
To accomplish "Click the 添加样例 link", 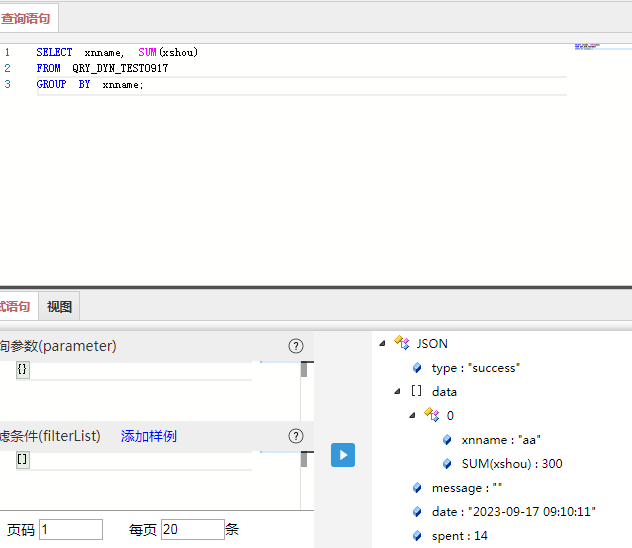I will coord(149,436).
